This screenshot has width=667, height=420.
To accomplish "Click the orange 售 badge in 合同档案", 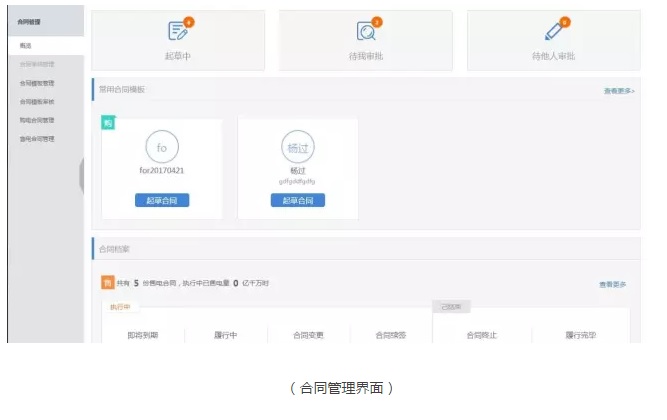I will click(x=108, y=283).
